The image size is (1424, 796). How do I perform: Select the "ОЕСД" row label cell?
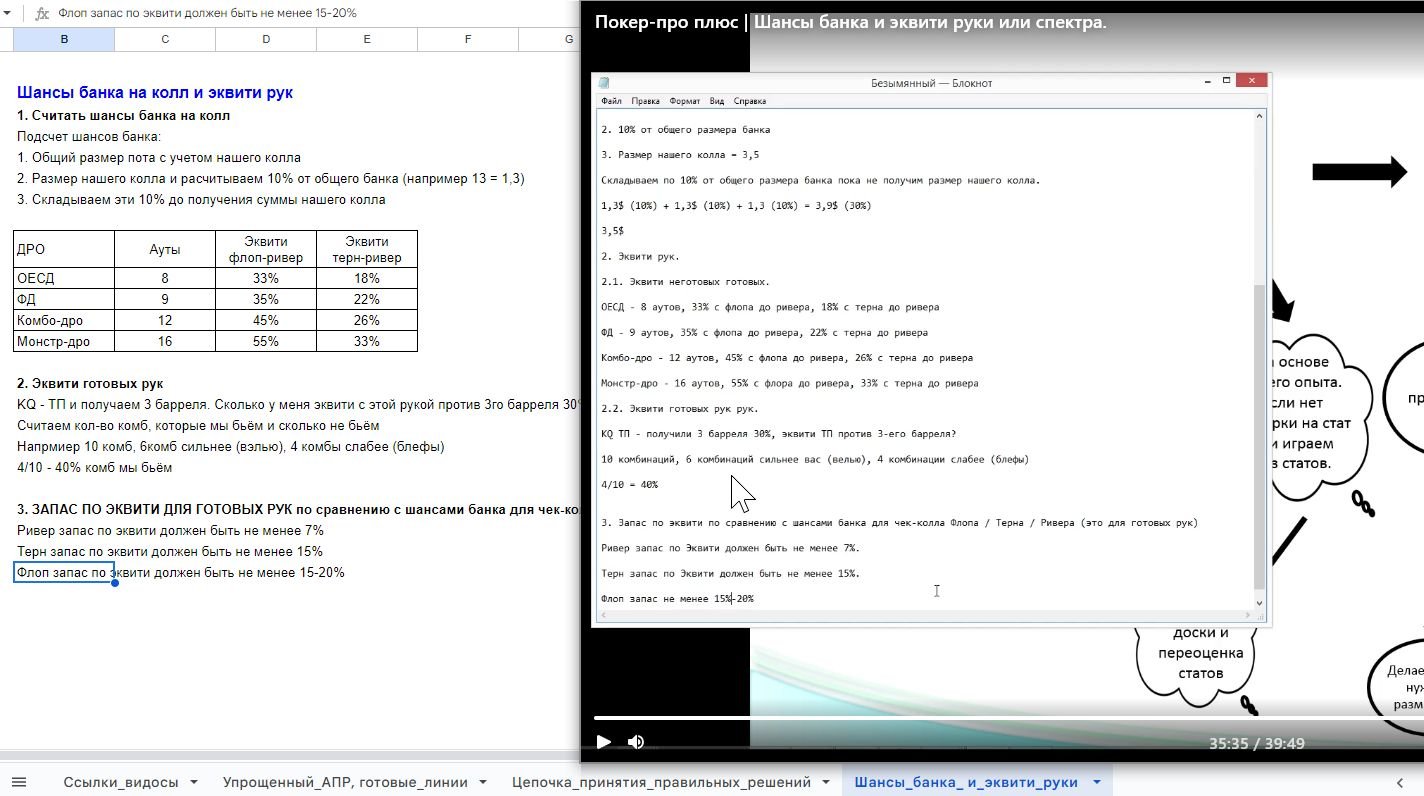(x=64, y=278)
